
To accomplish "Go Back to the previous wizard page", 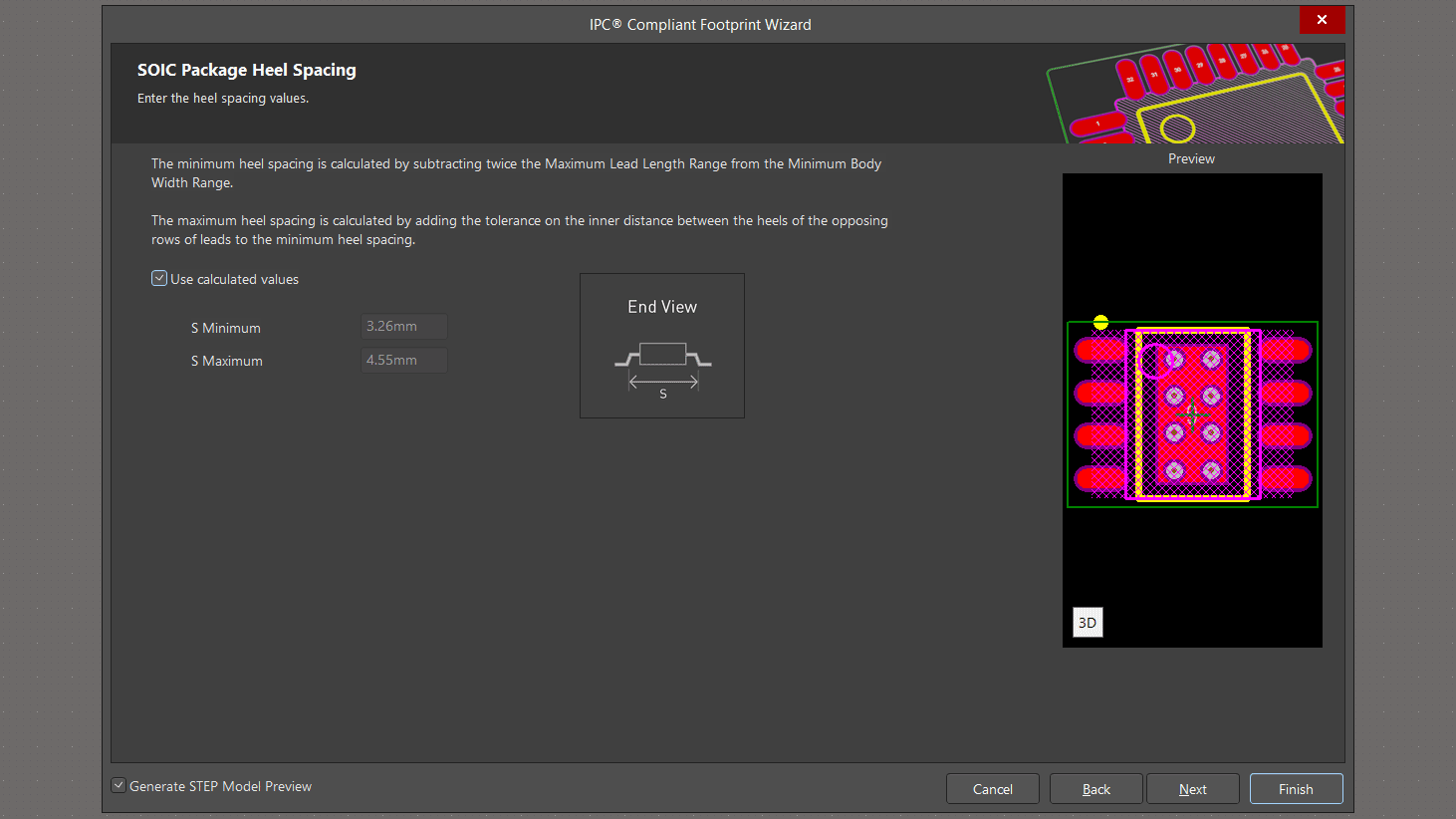I will coord(1095,789).
